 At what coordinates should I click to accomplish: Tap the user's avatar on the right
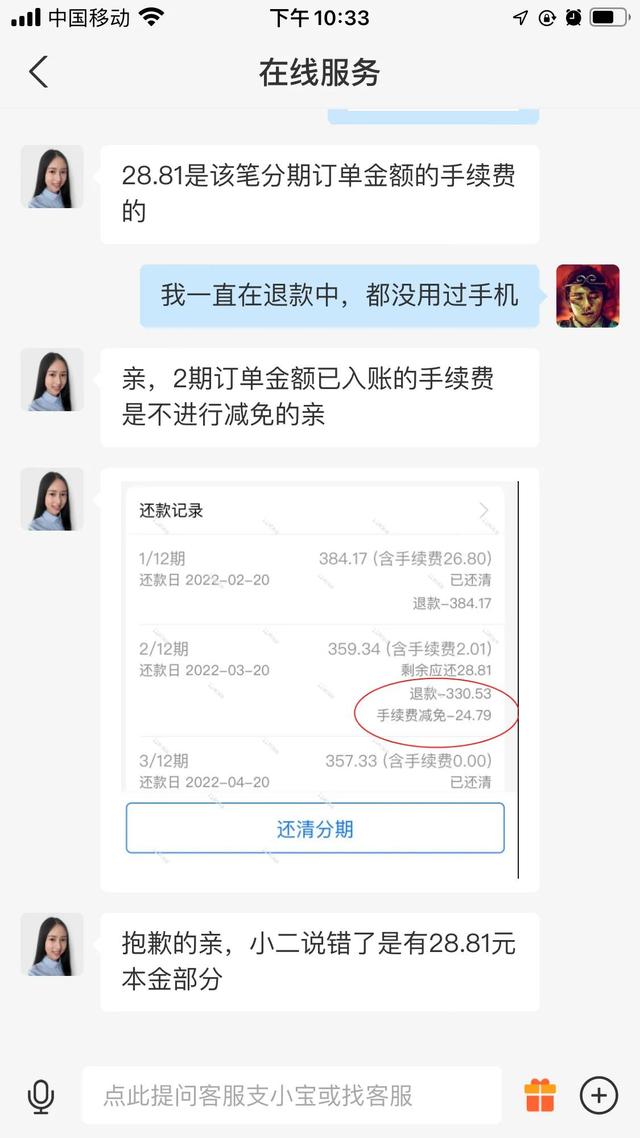pos(588,296)
